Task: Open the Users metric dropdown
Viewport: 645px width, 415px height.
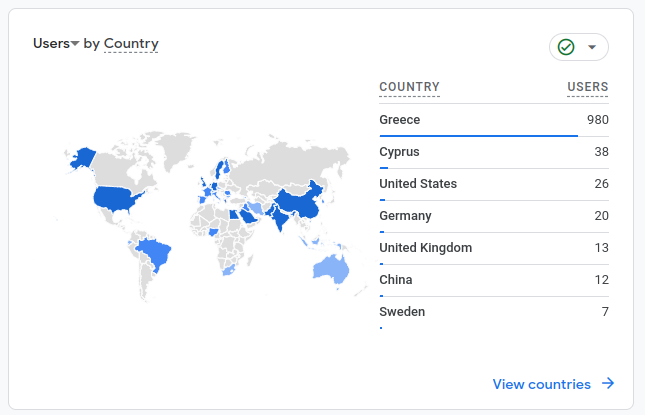Action: (56, 43)
